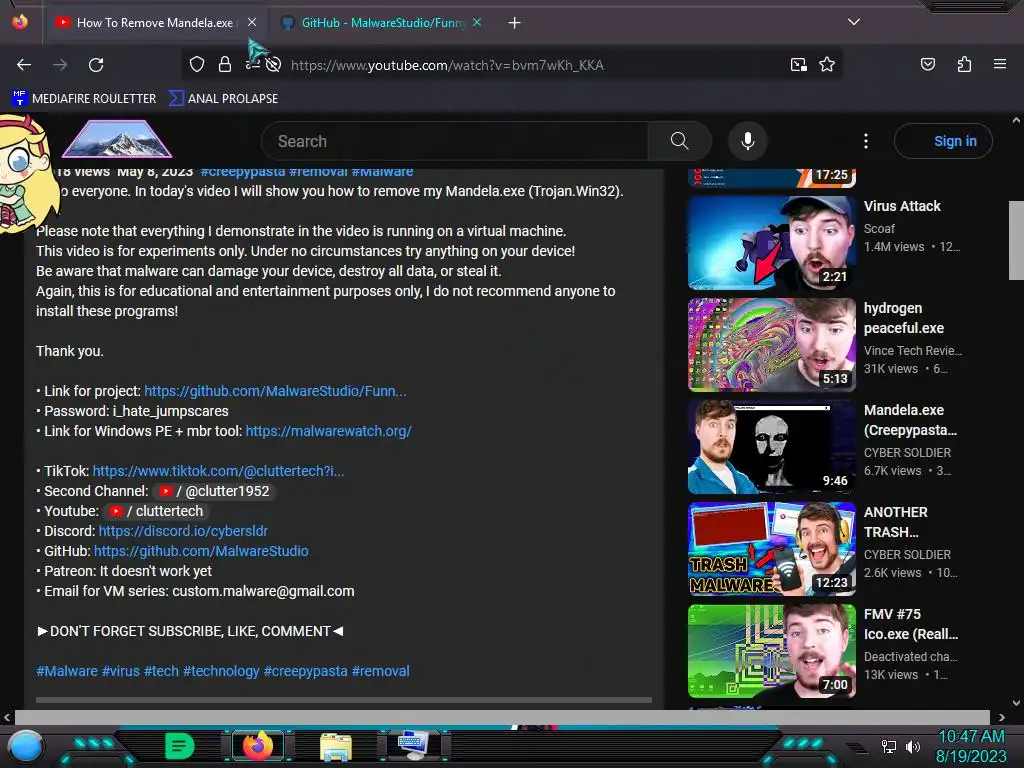Open the cluttertech YouTube channel link
Viewport: 1024px width, 768px height.
pos(157,511)
